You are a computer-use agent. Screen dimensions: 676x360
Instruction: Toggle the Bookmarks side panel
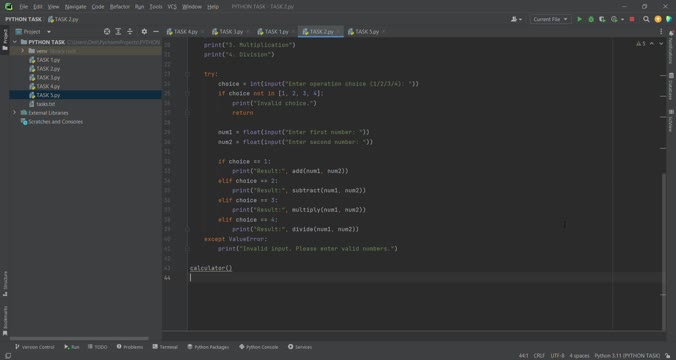pyautogui.click(x=5, y=320)
